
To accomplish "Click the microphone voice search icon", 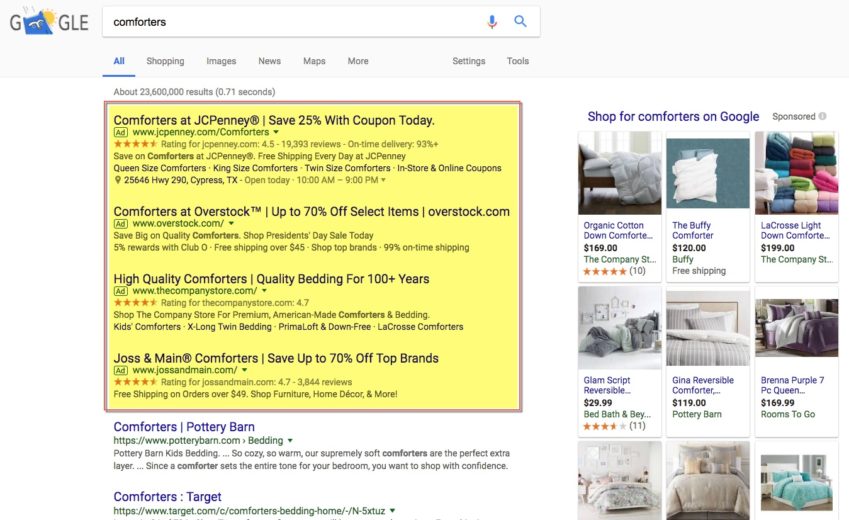I will coord(492,22).
